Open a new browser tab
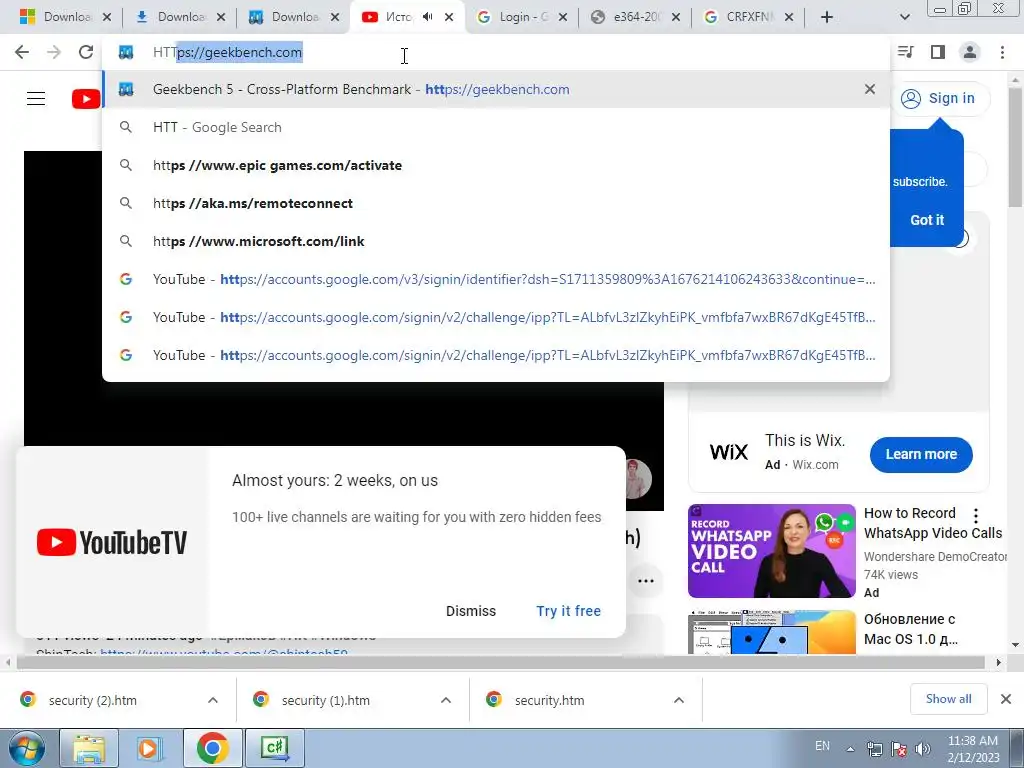This screenshot has width=1024, height=768. pyautogui.click(x=827, y=17)
